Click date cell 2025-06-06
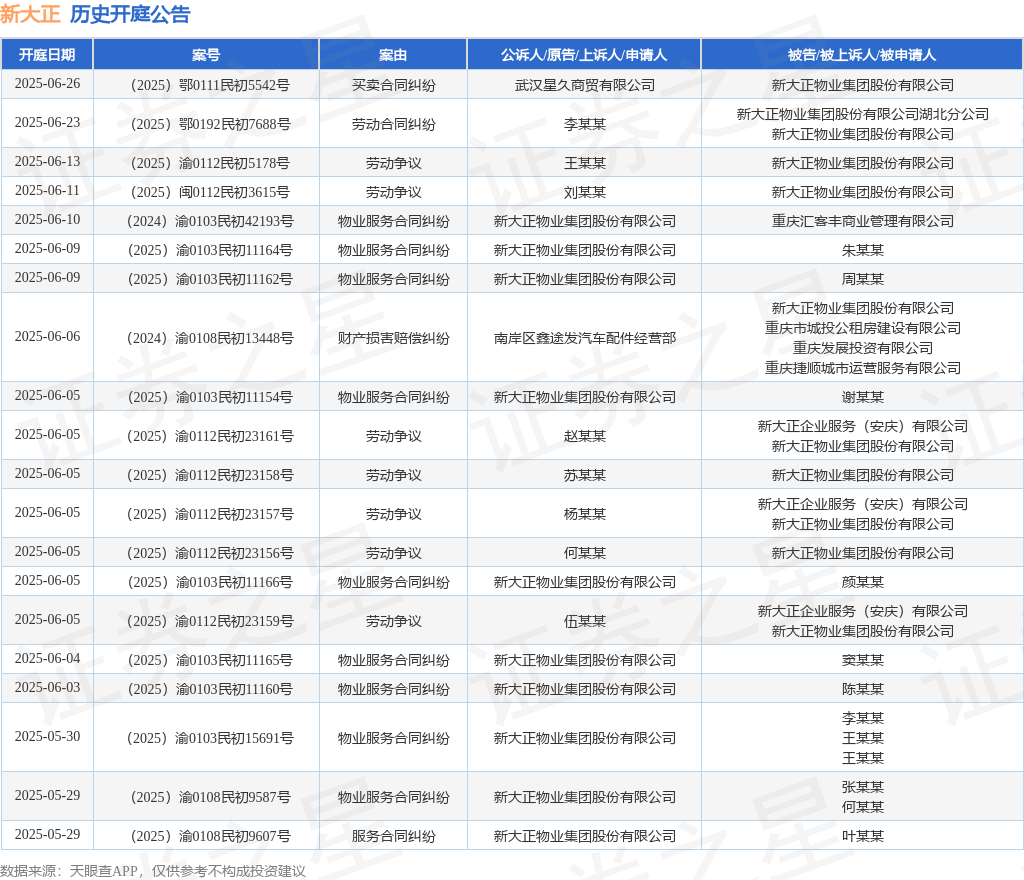Viewport: 1024px width, 880px height. (x=47, y=337)
